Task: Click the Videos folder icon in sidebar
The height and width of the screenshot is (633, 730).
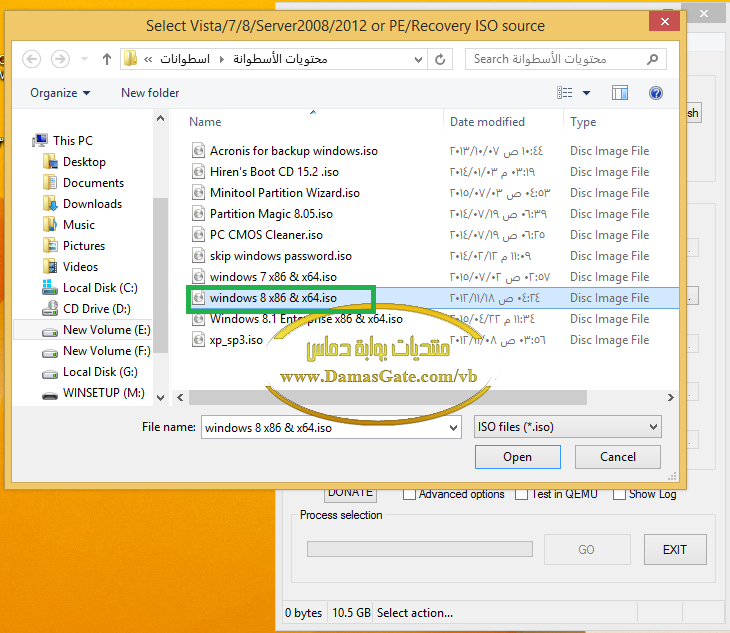Action: coord(50,266)
